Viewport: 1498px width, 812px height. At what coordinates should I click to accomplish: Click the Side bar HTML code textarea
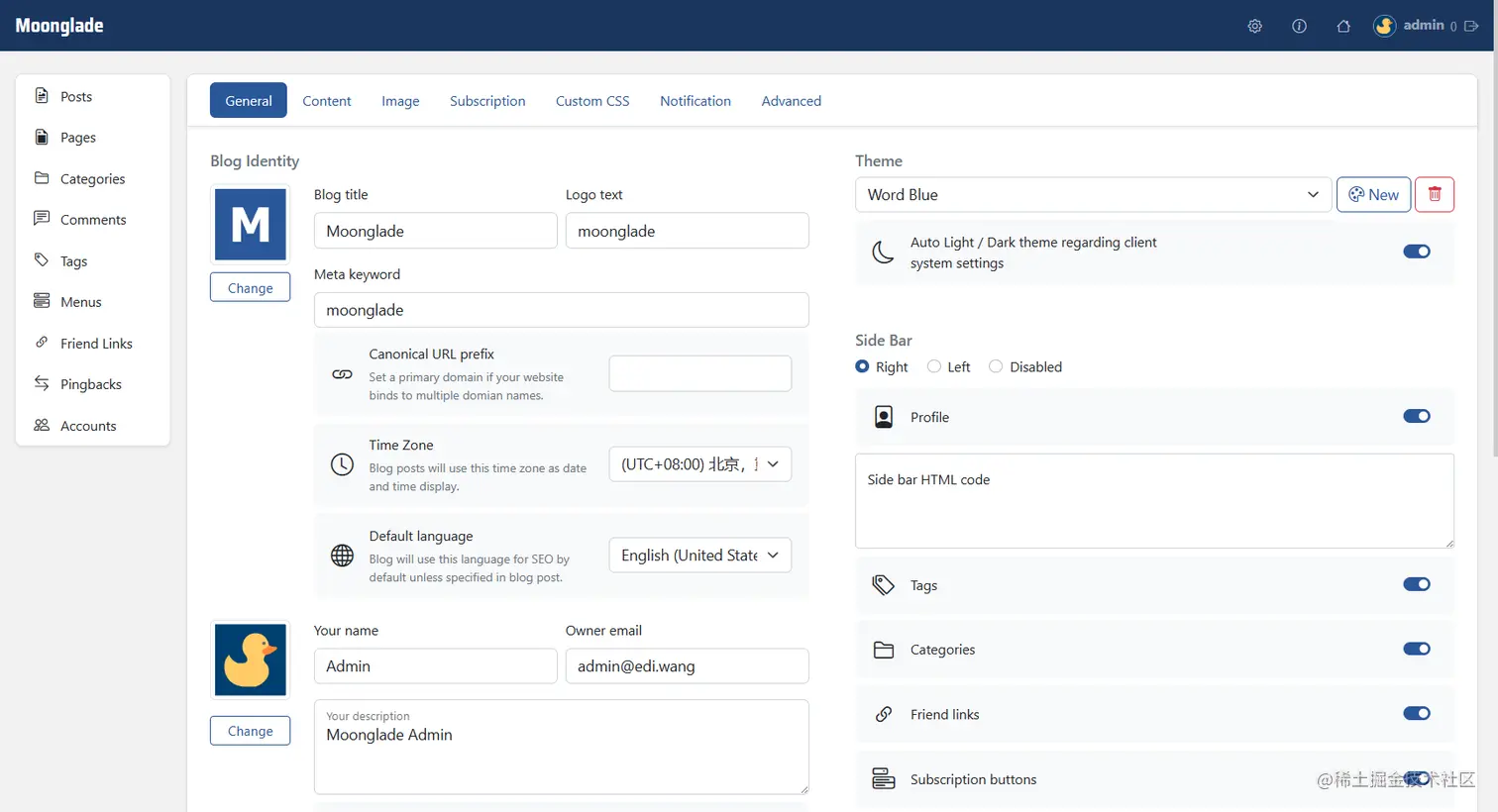point(1154,501)
